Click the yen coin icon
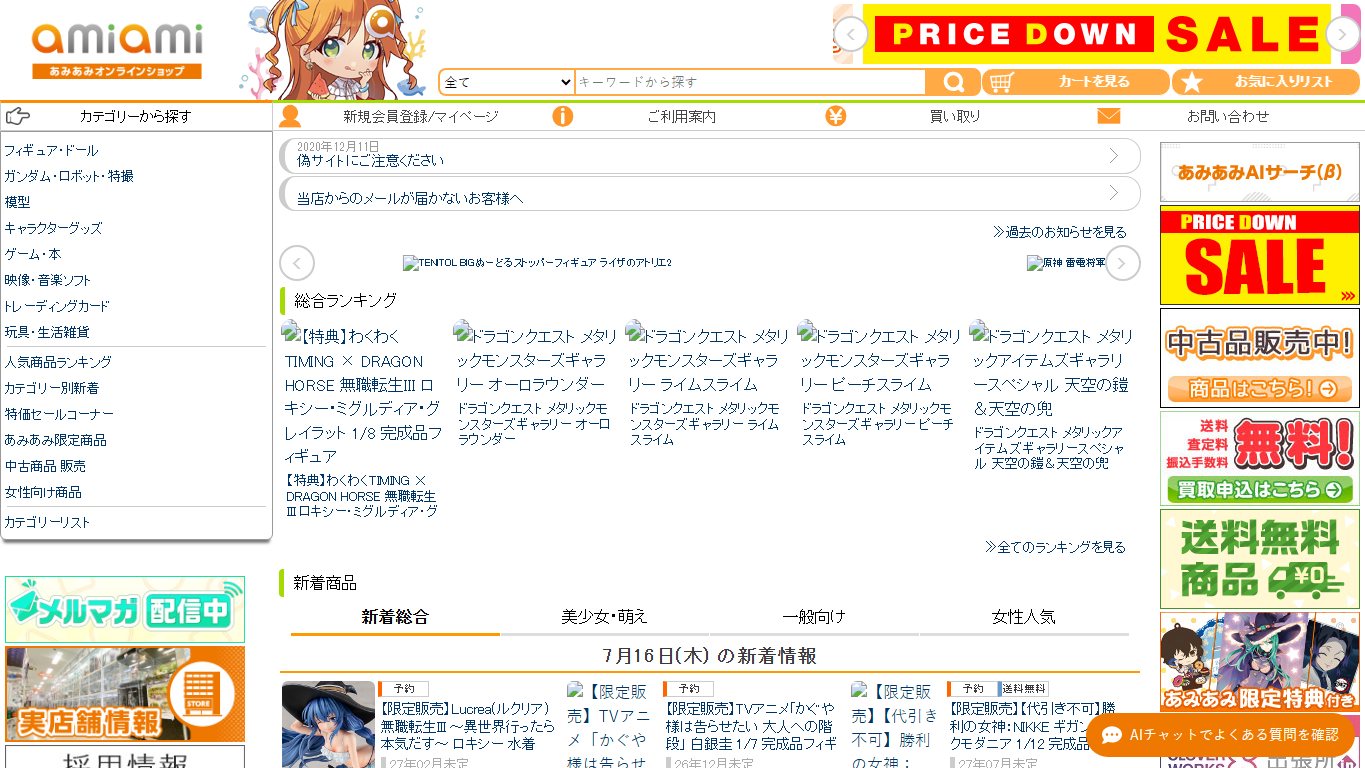The image size is (1365, 768). (x=836, y=116)
